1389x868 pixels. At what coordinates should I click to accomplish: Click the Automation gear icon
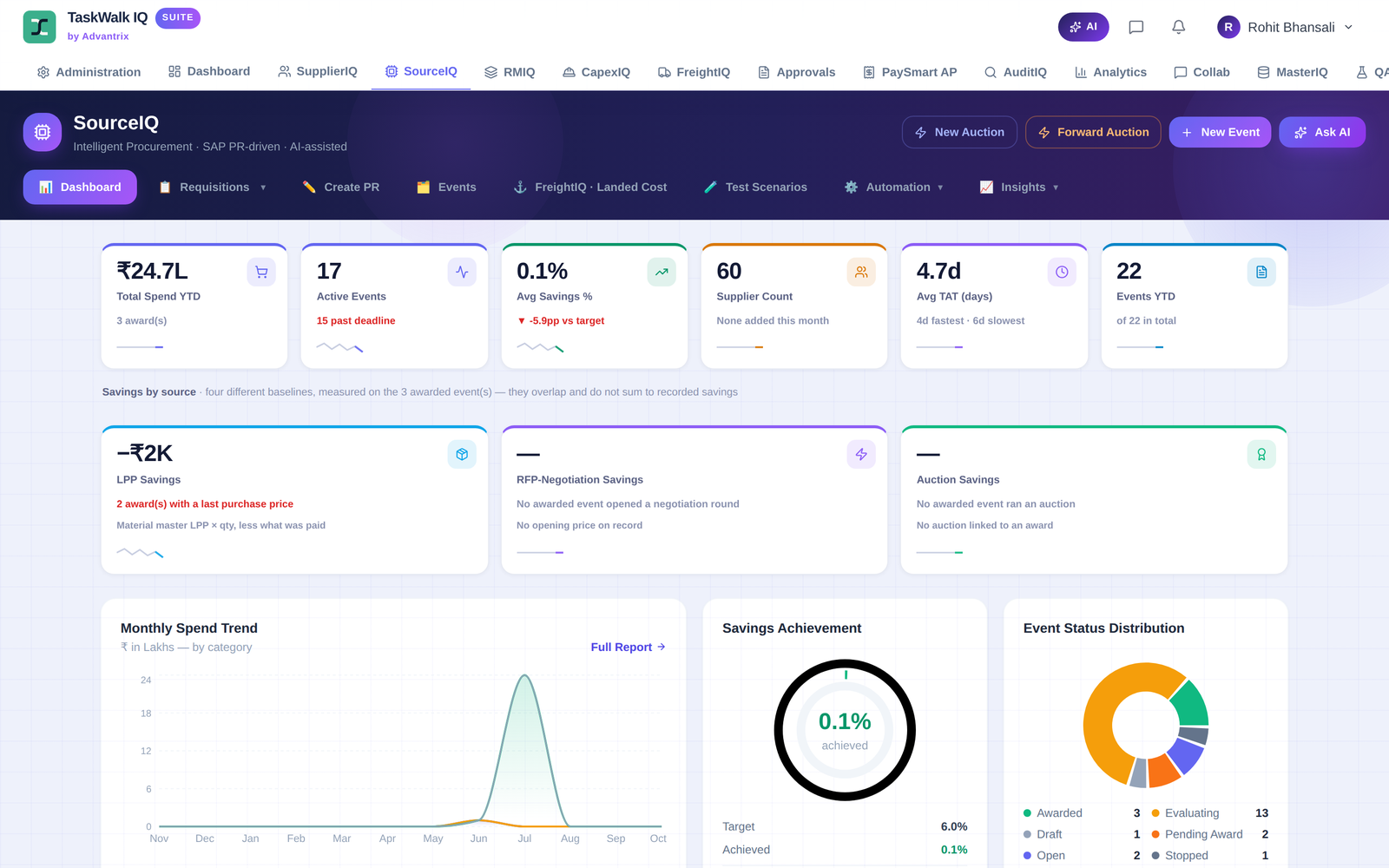click(x=851, y=187)
